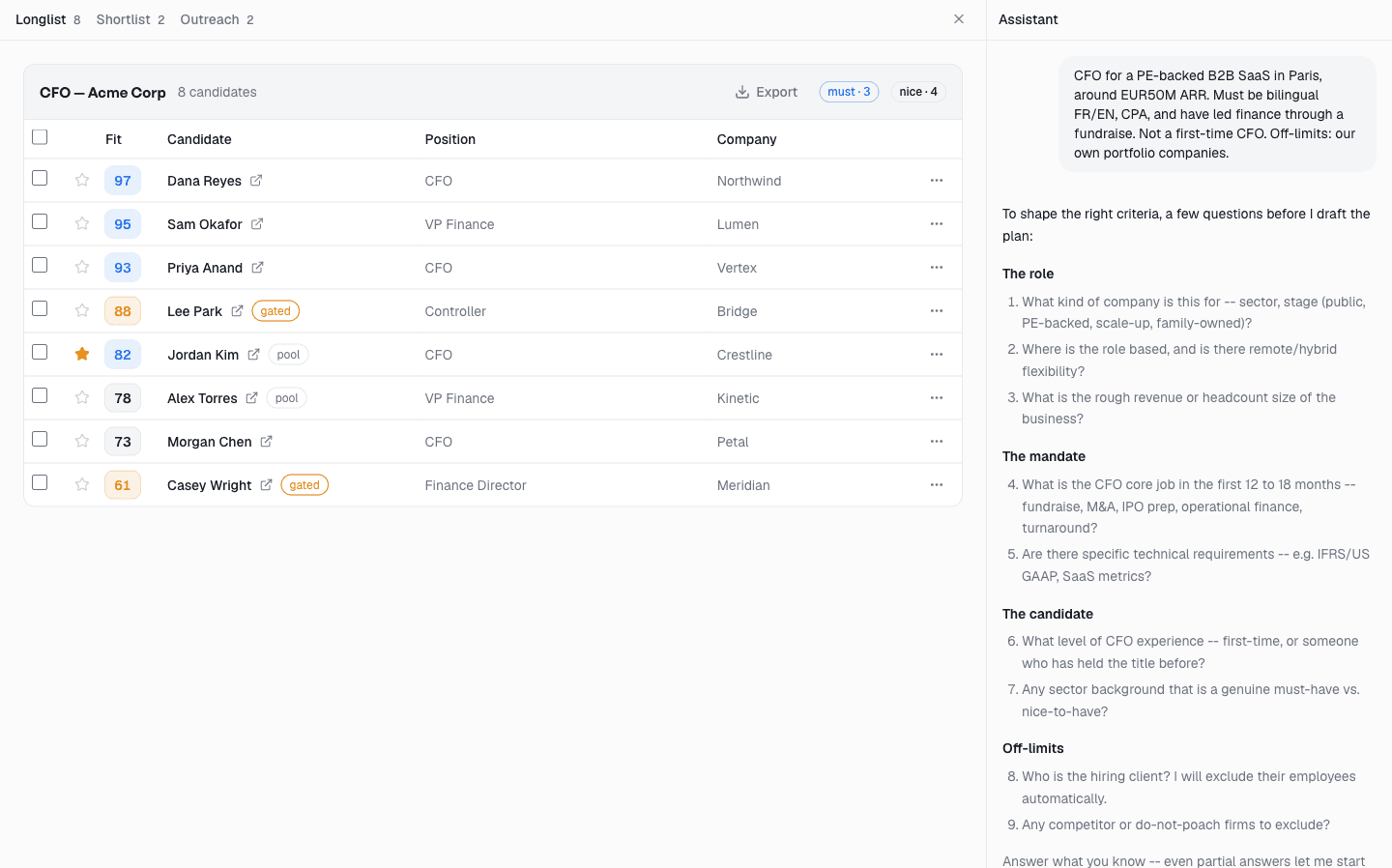Click the gated tag on Casey Wright
This screenshot has width=1392, height=868.
tap(304, 484)
